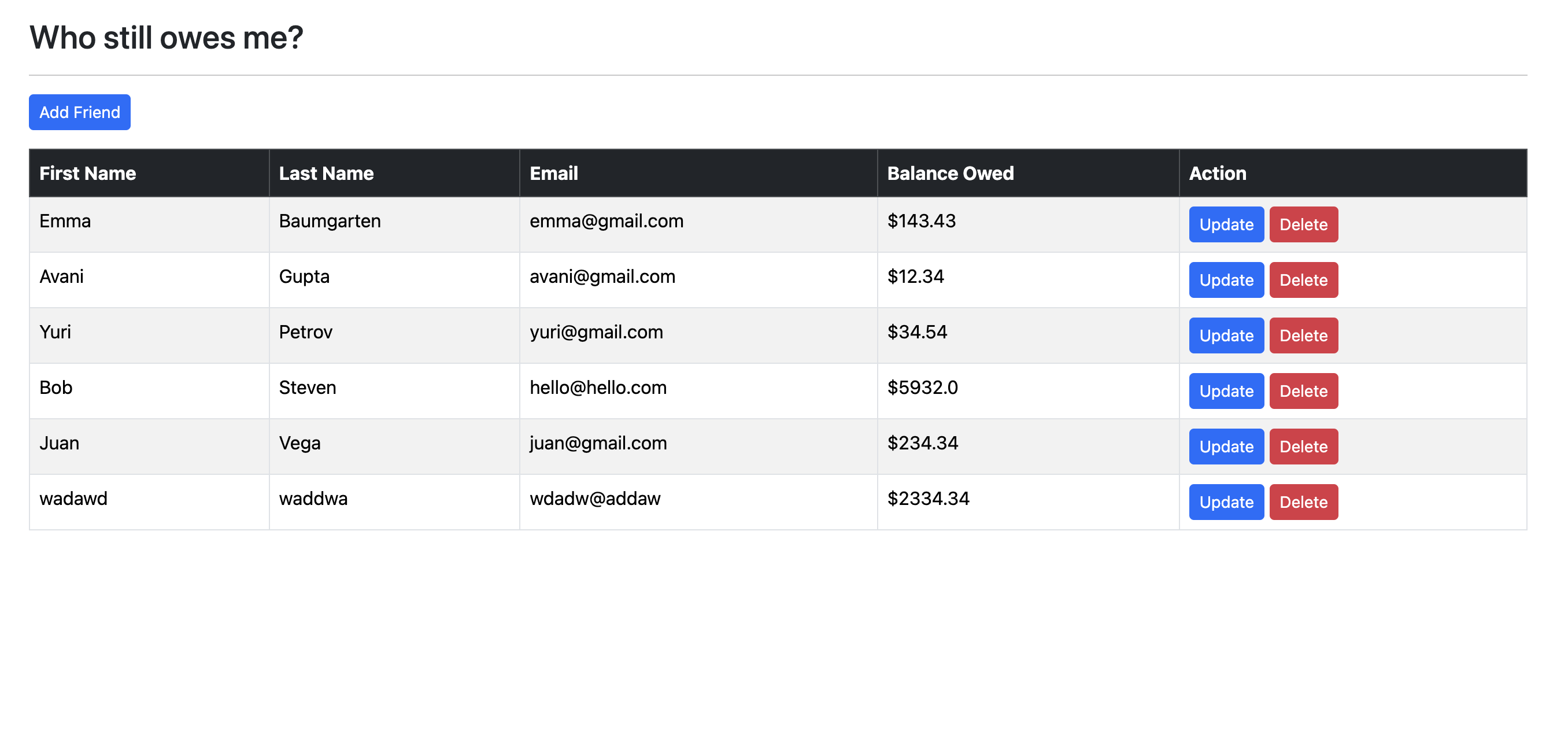Image resolution: width=1568 pixels, height=745 pixels.
Task: Click balance value $5932.0
Action: click(923, 387)
